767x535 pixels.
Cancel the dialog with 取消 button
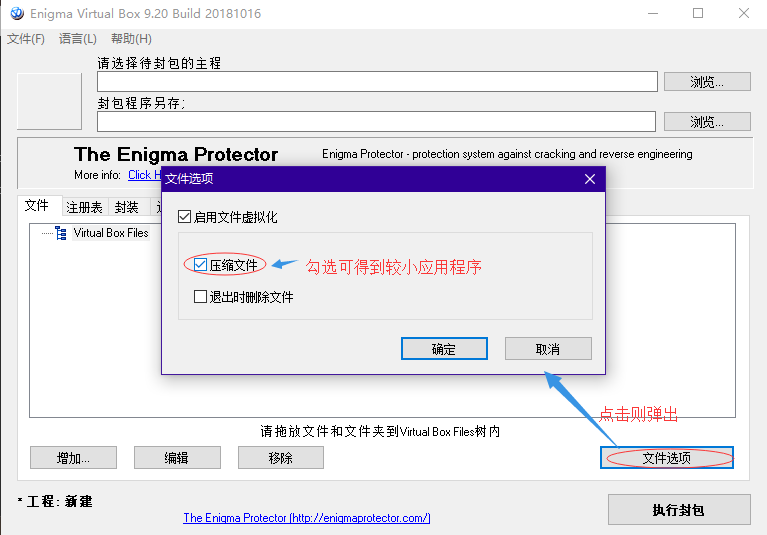coord(548,349)
